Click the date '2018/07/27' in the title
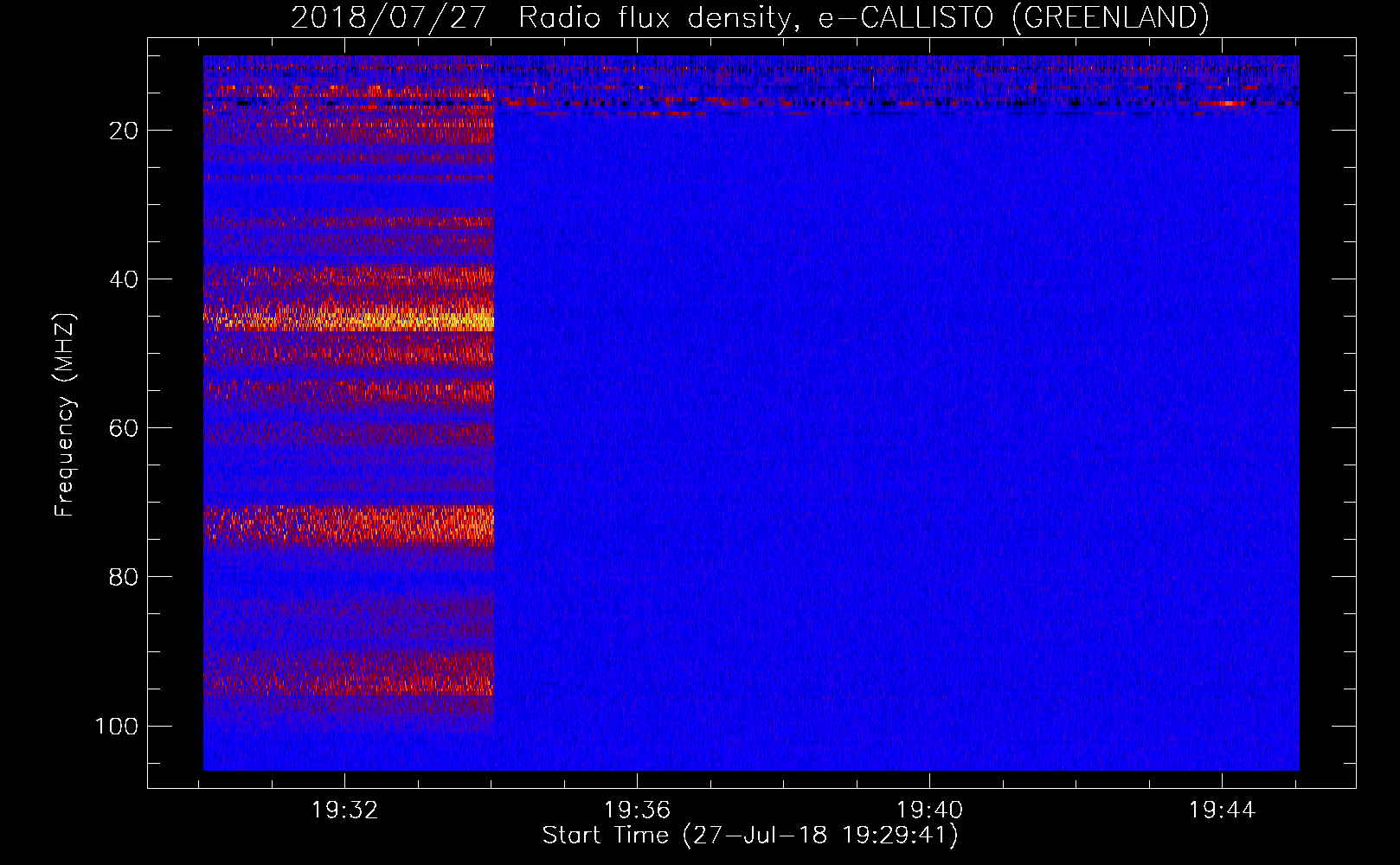 [389, 17]
